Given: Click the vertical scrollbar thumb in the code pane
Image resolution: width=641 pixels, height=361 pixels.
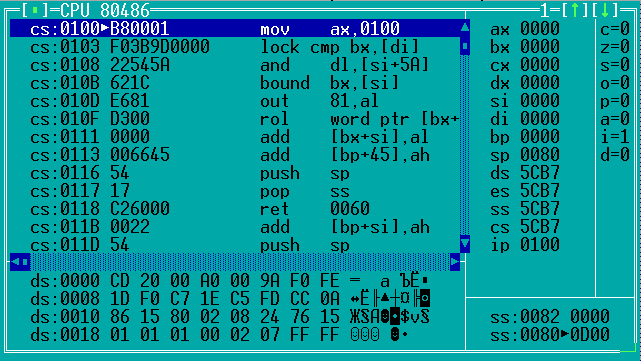Looking at the screenshot, I should tap(465, 46).
